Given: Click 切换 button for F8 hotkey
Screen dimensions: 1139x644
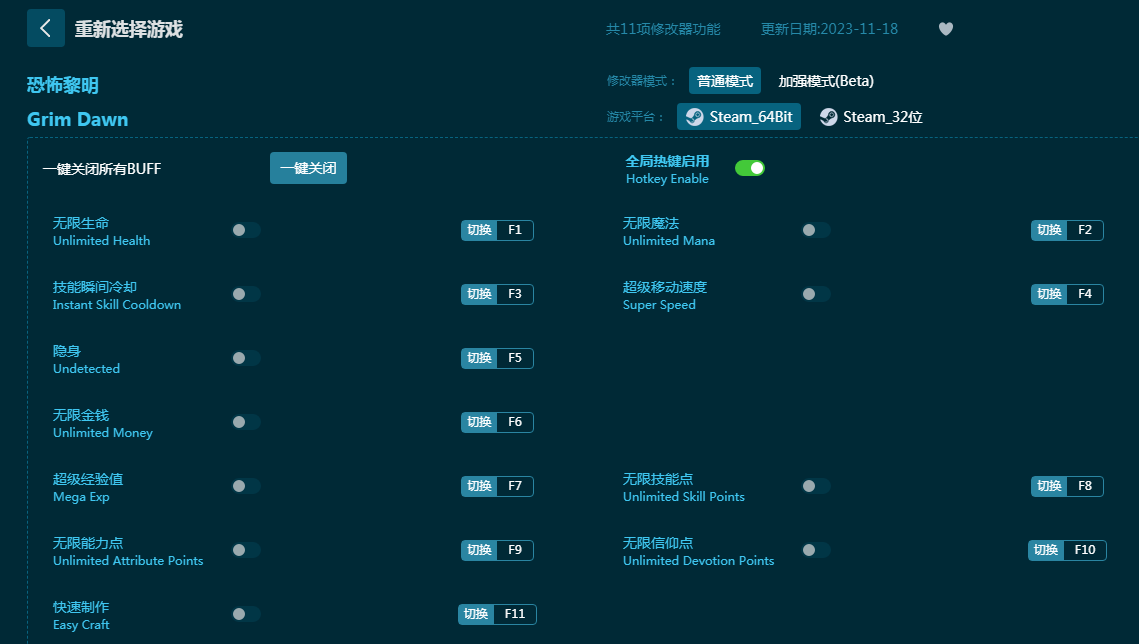Looking at the screenshot, I should (x=1049, y=486).
